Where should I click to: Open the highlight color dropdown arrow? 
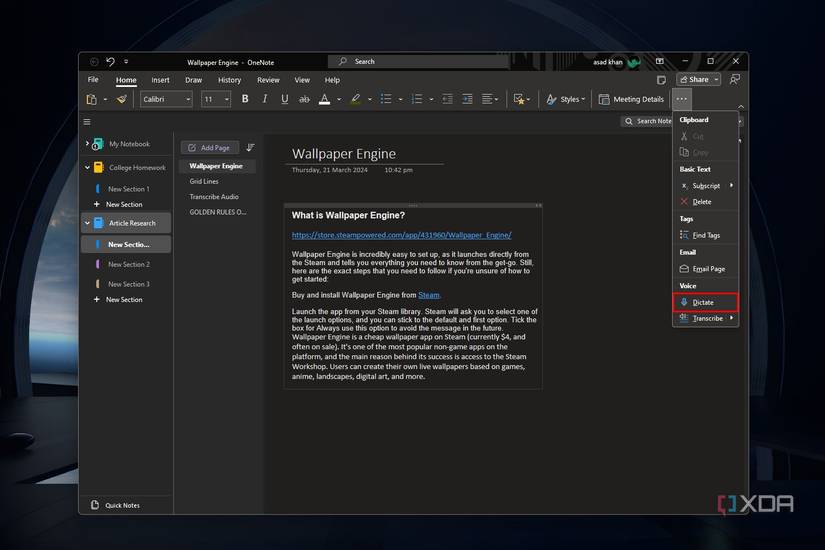pyautogui.click(x=369, y=99)
